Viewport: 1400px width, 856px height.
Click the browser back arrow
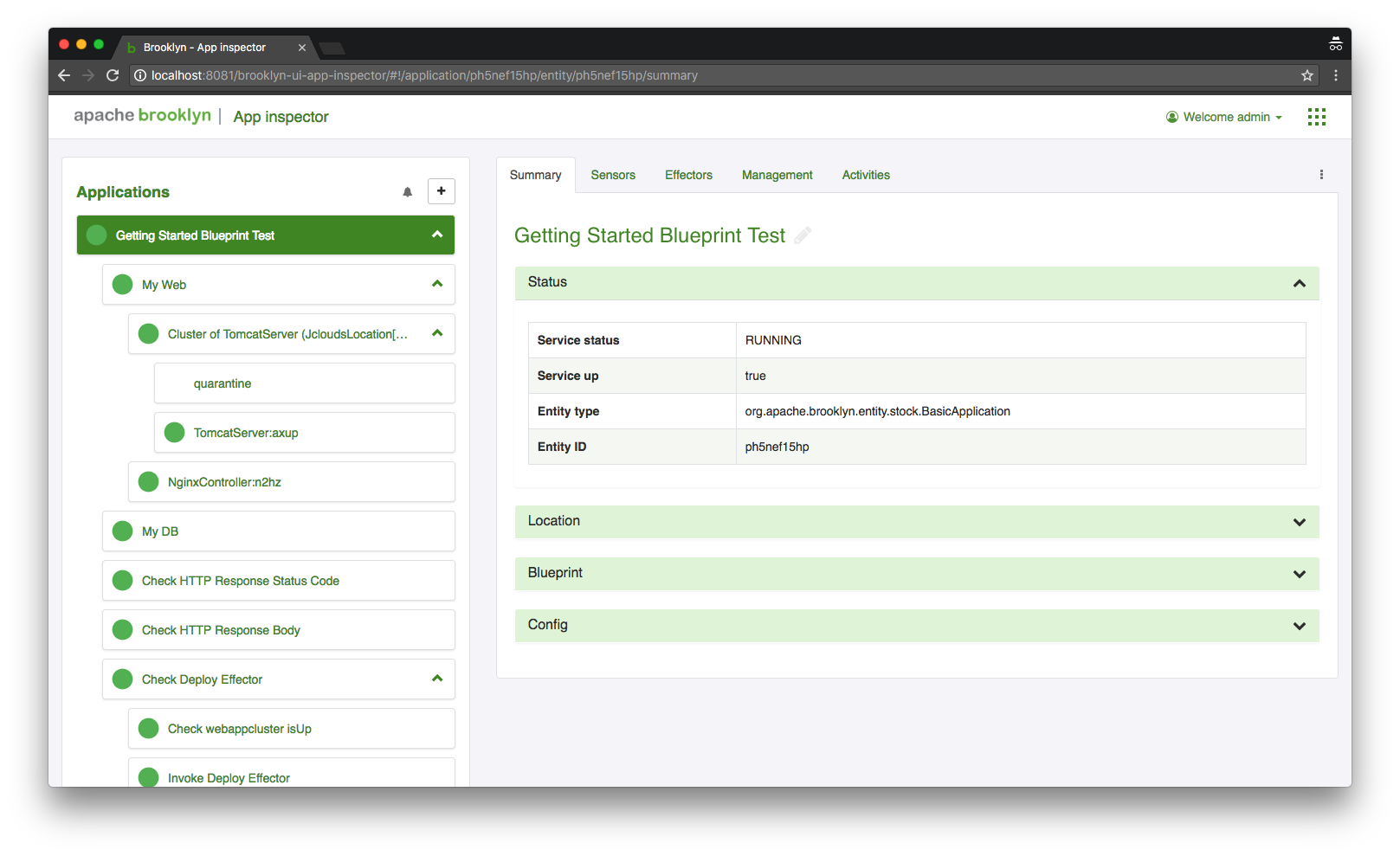pos(64,75)
